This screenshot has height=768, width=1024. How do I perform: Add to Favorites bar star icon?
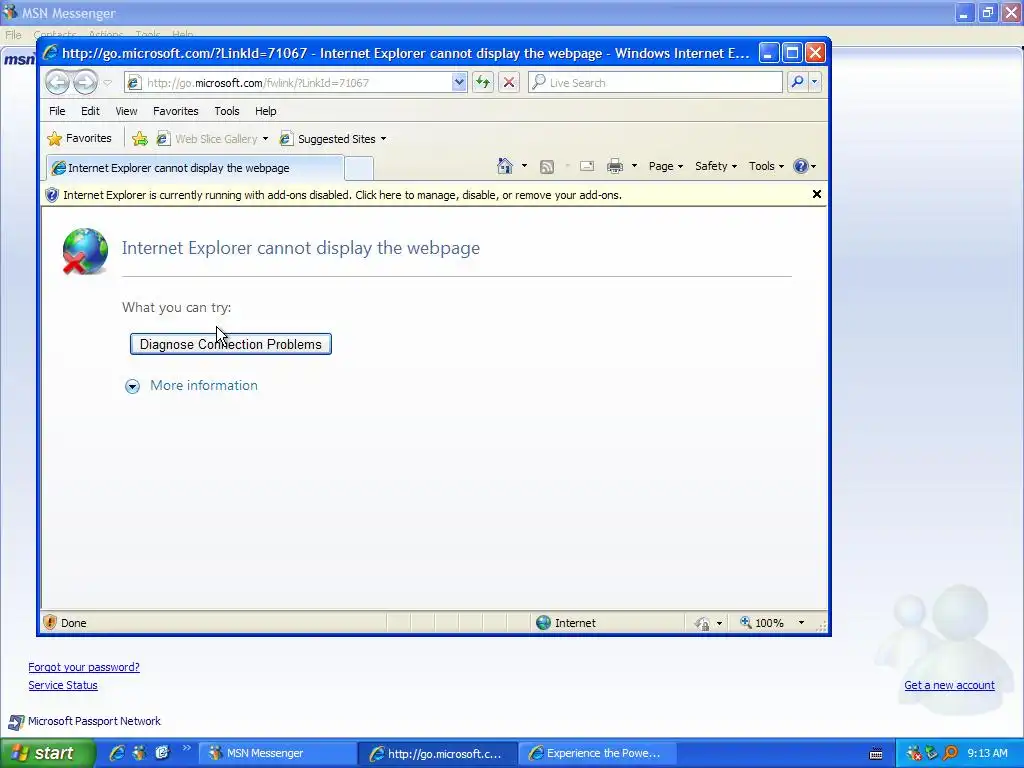pos(140,138)
